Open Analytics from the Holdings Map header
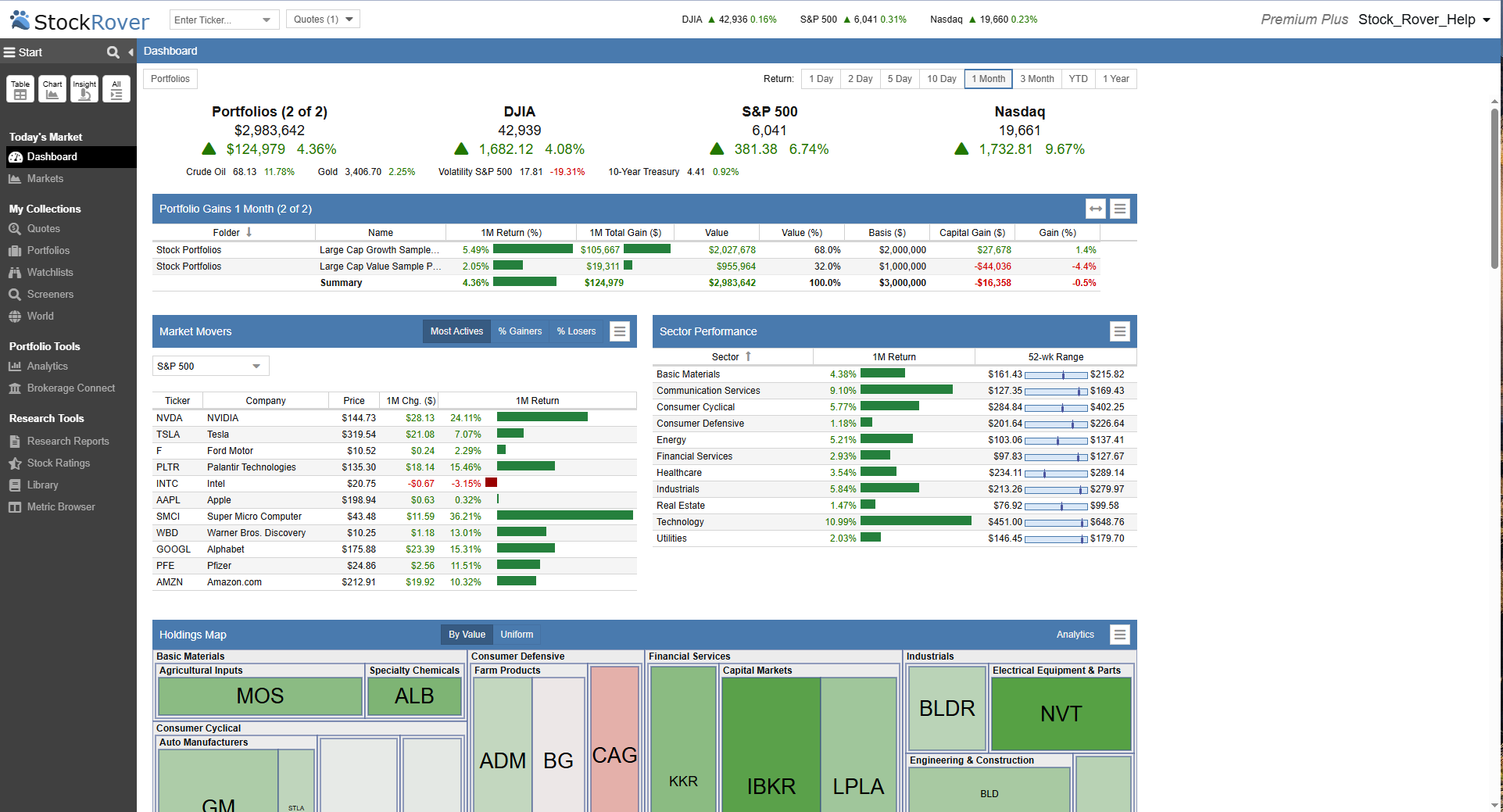Image resolution: width=1503 pixels, height=812 pixels. (x=1075, y=634)
